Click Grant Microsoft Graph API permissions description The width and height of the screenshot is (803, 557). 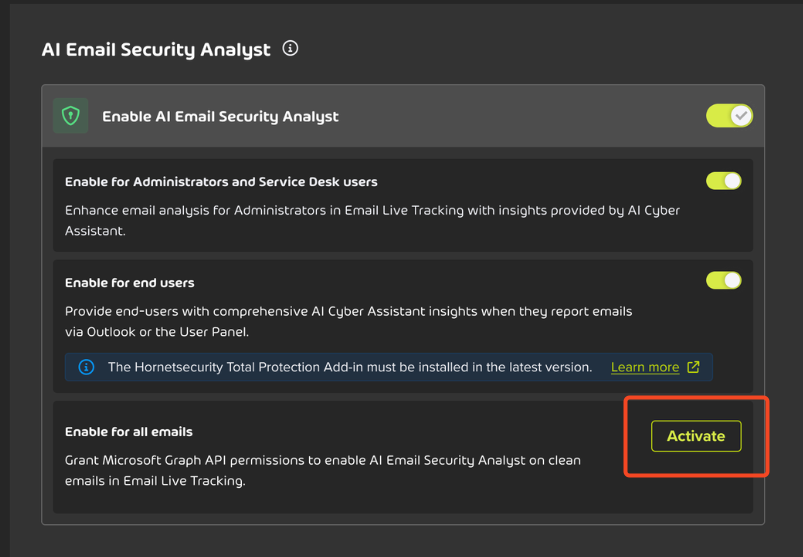(x=323, y=470)
